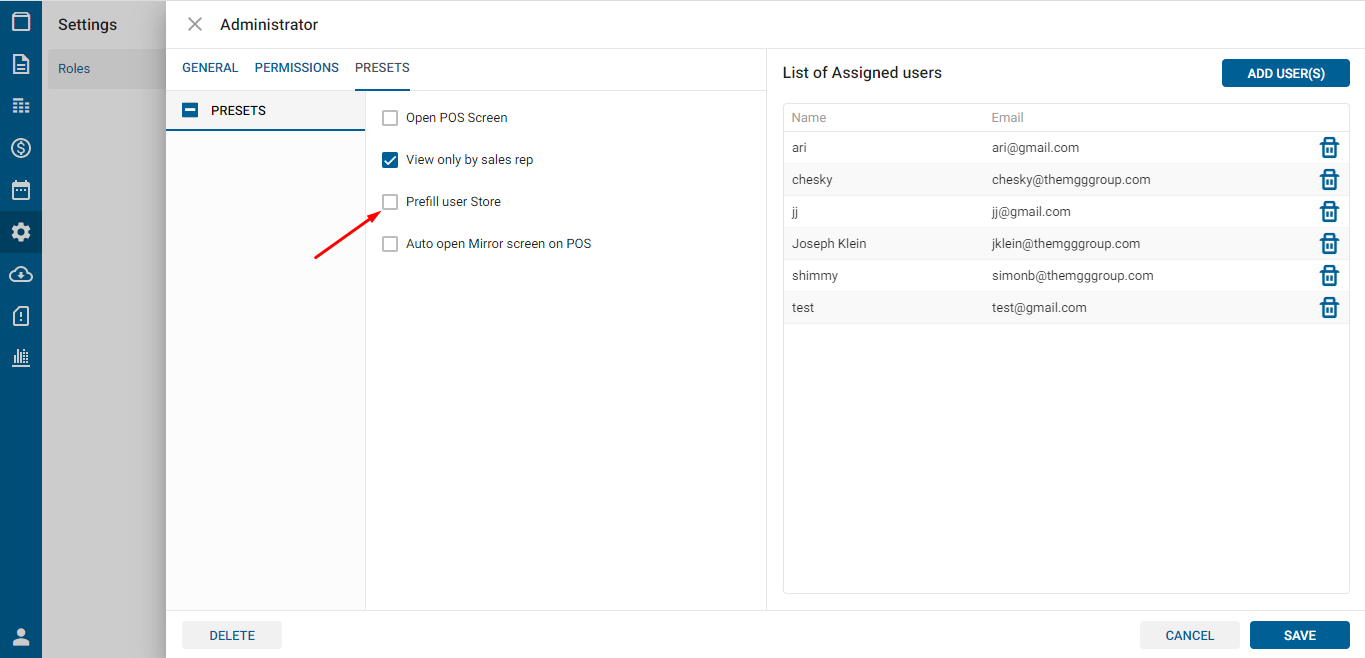Viewport: 1365px width, 658px height.
Task: Open the calendar icon in sidebar
Action: [21, 190]
